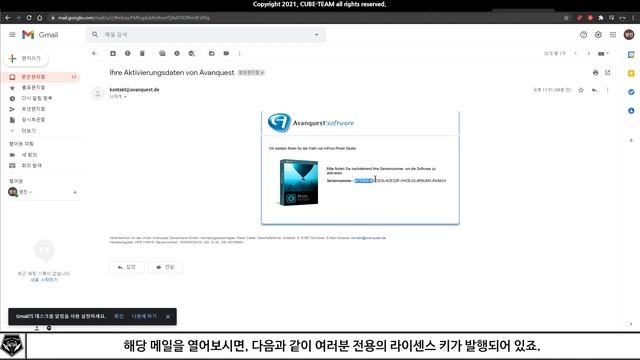Open Contacts side panel icon

[x=631, y=111]
